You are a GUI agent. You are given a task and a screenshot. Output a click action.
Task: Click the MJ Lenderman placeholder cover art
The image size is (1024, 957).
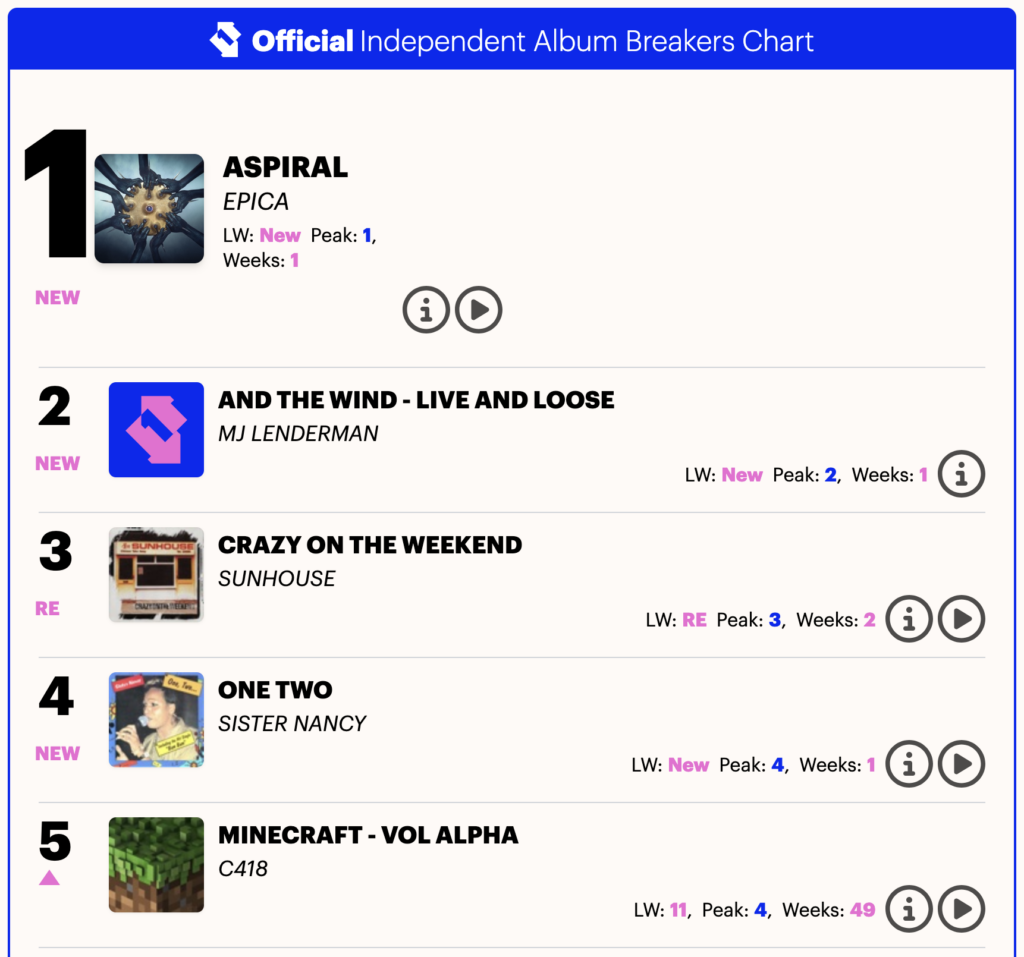point(156,430)
